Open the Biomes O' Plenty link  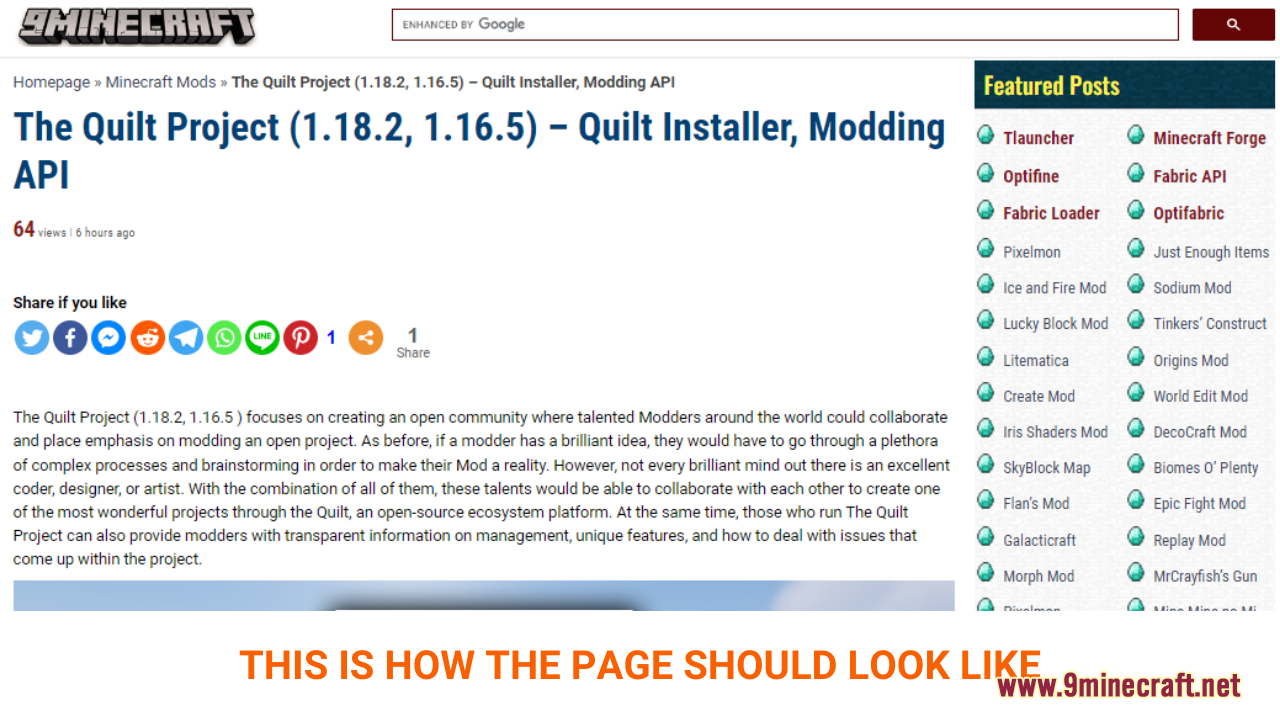click(x=1206, y=468)
